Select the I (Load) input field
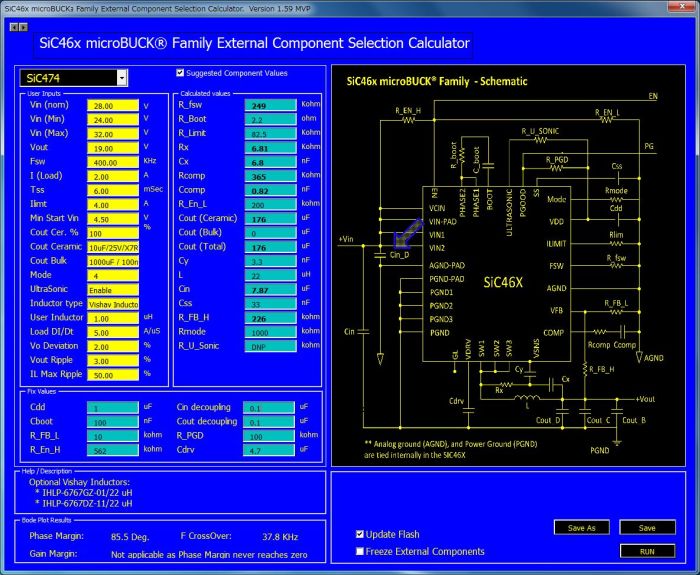This screenshot has height=575, width=700. (x=113, y=176)
